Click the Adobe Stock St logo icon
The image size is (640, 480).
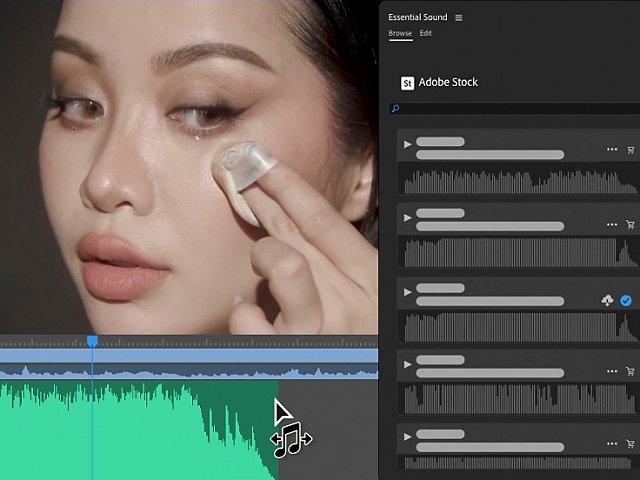click(x=407, y=83)
